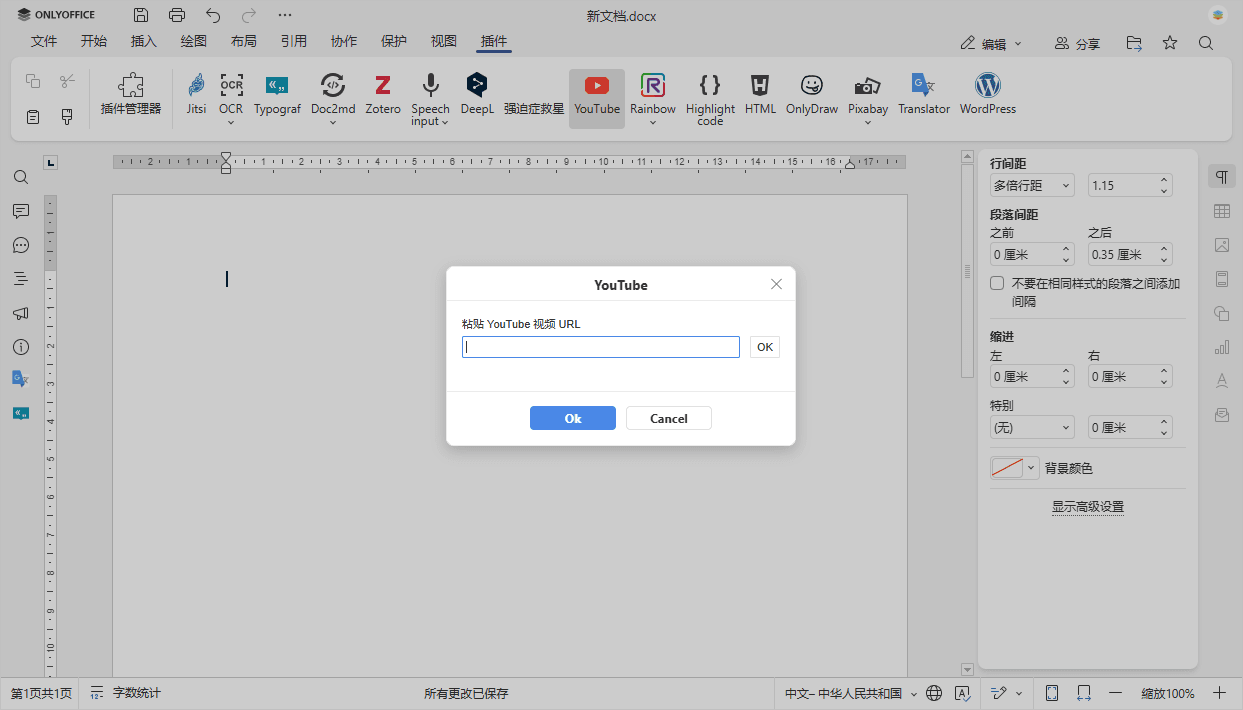Click inside the YouTube video URL field
1243x710 pixels.
coord(600,346)
